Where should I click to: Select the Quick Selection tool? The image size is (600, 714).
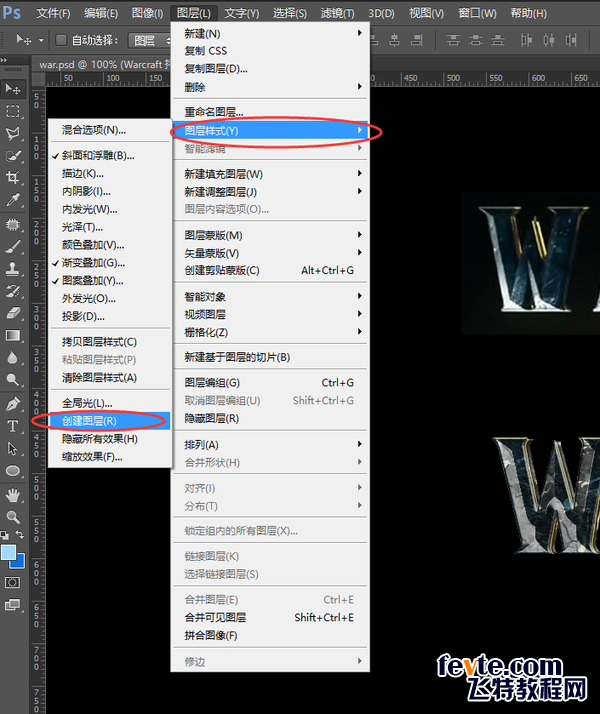pos(13,156)
